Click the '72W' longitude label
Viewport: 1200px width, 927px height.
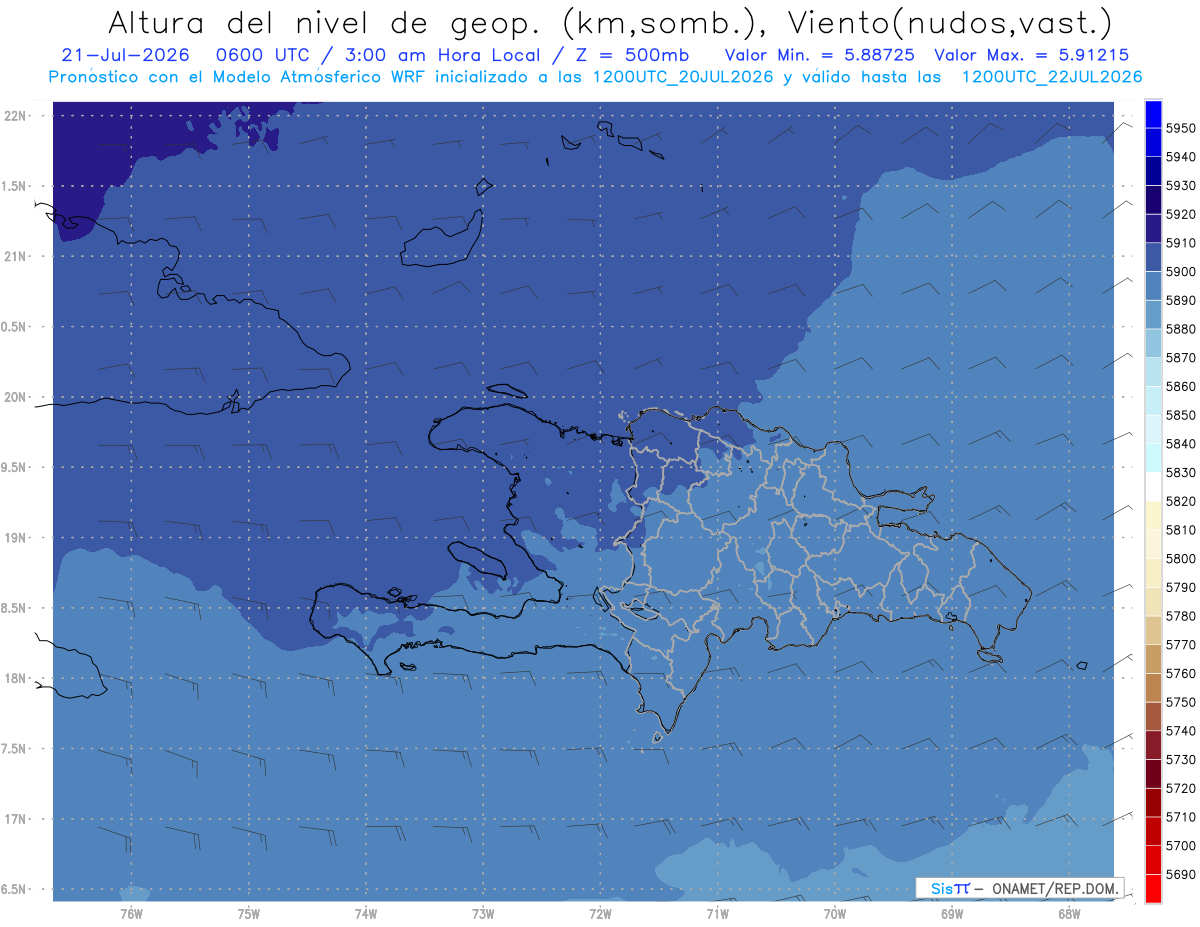(x=600, y=914)
